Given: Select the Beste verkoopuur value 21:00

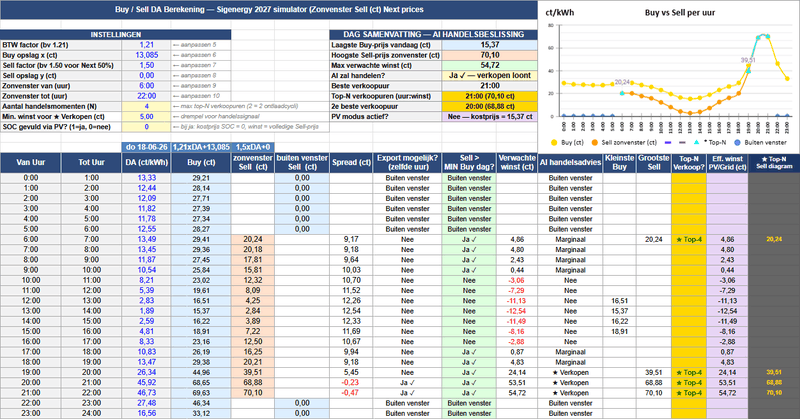Looking at the screenshot, I should 489,86.
